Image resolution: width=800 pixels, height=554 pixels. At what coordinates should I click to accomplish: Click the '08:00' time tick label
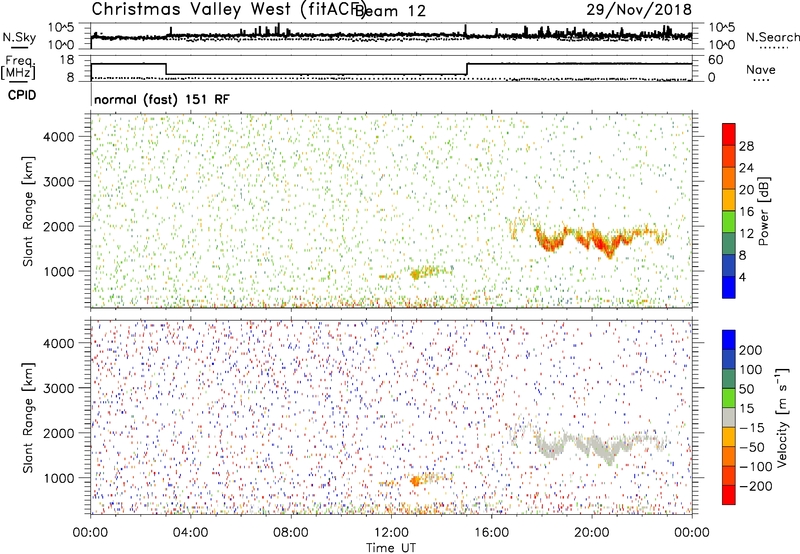(291, 533)
